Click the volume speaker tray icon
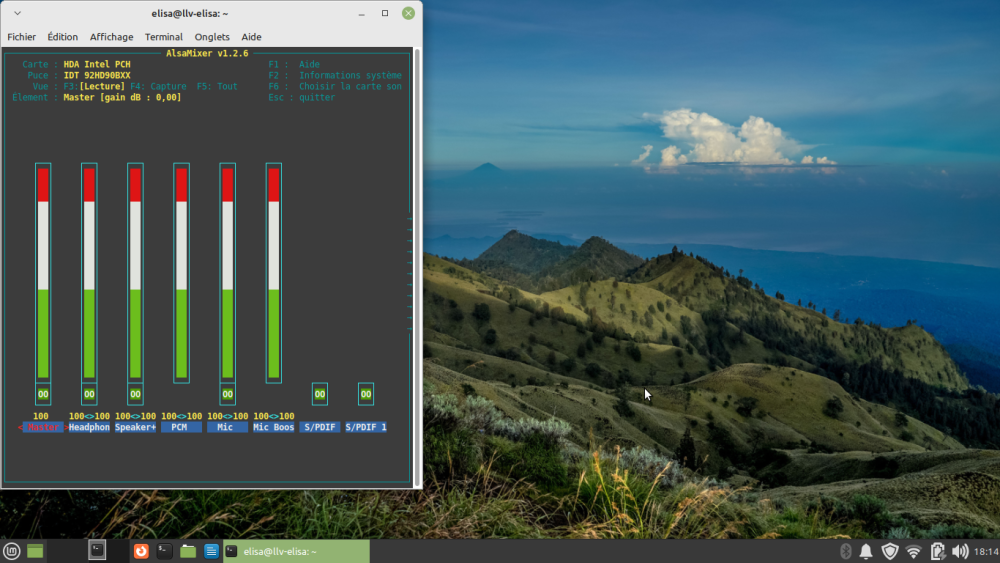This screenshot has width=1000, height=563. (x=960, y=551)
